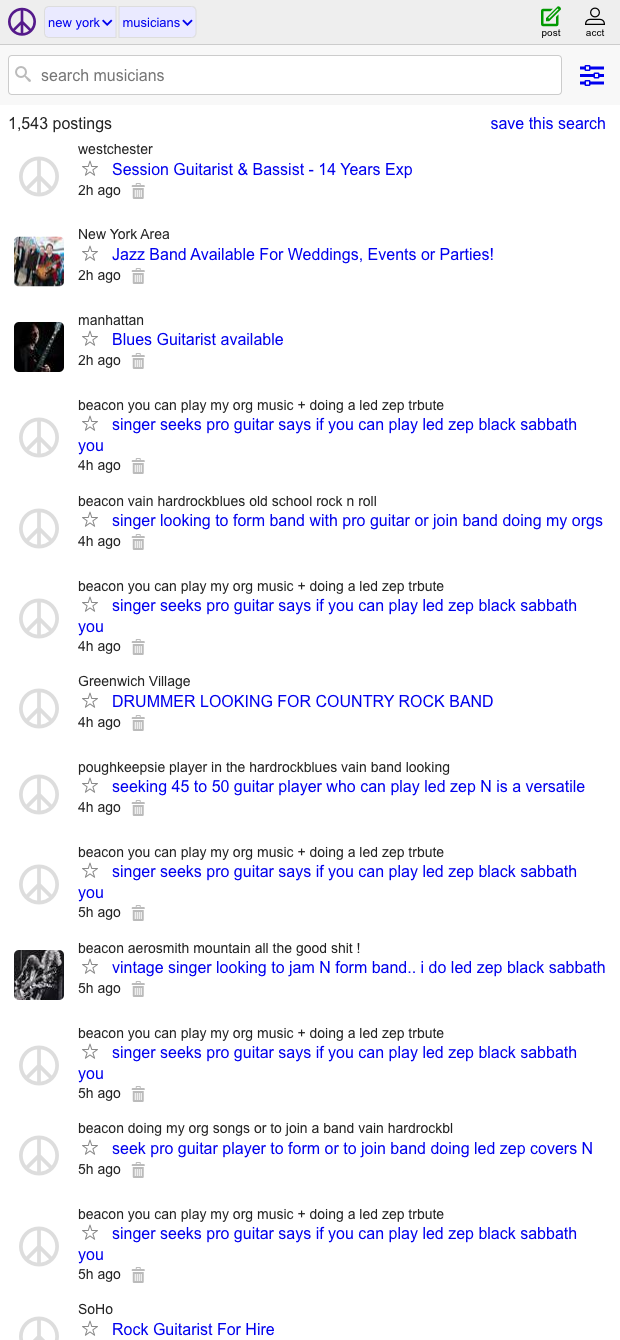
Task: Open the new york location dropdown
Action: click(x=79, y=21)
